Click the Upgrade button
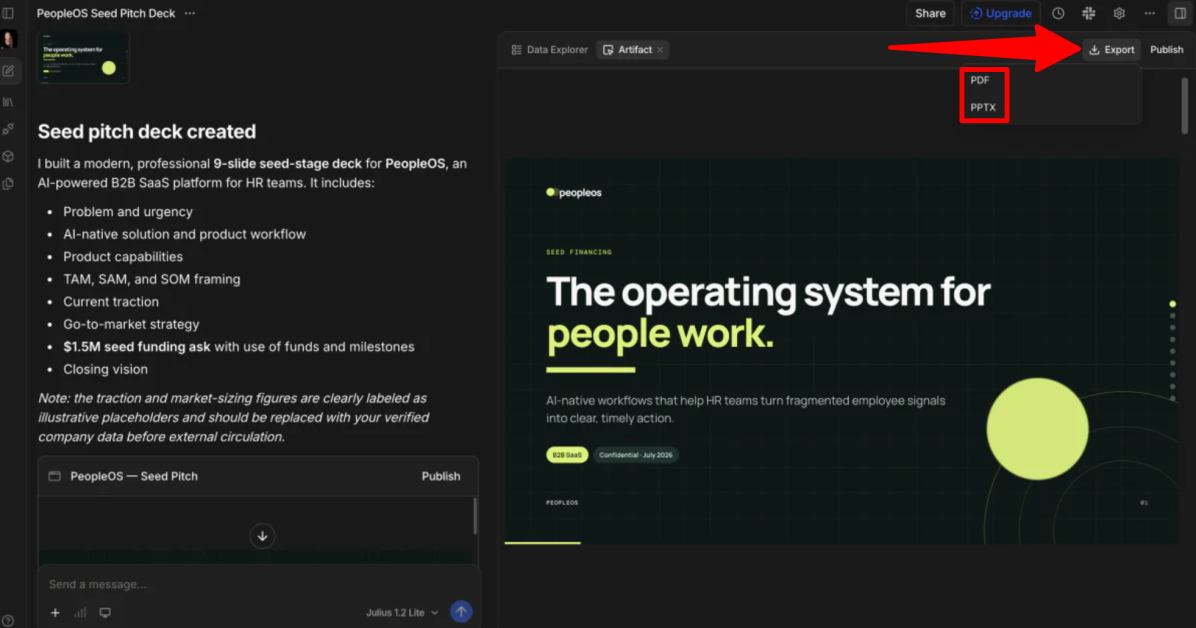Screen dimensions: 1196x628 [x=1001, y=13]
